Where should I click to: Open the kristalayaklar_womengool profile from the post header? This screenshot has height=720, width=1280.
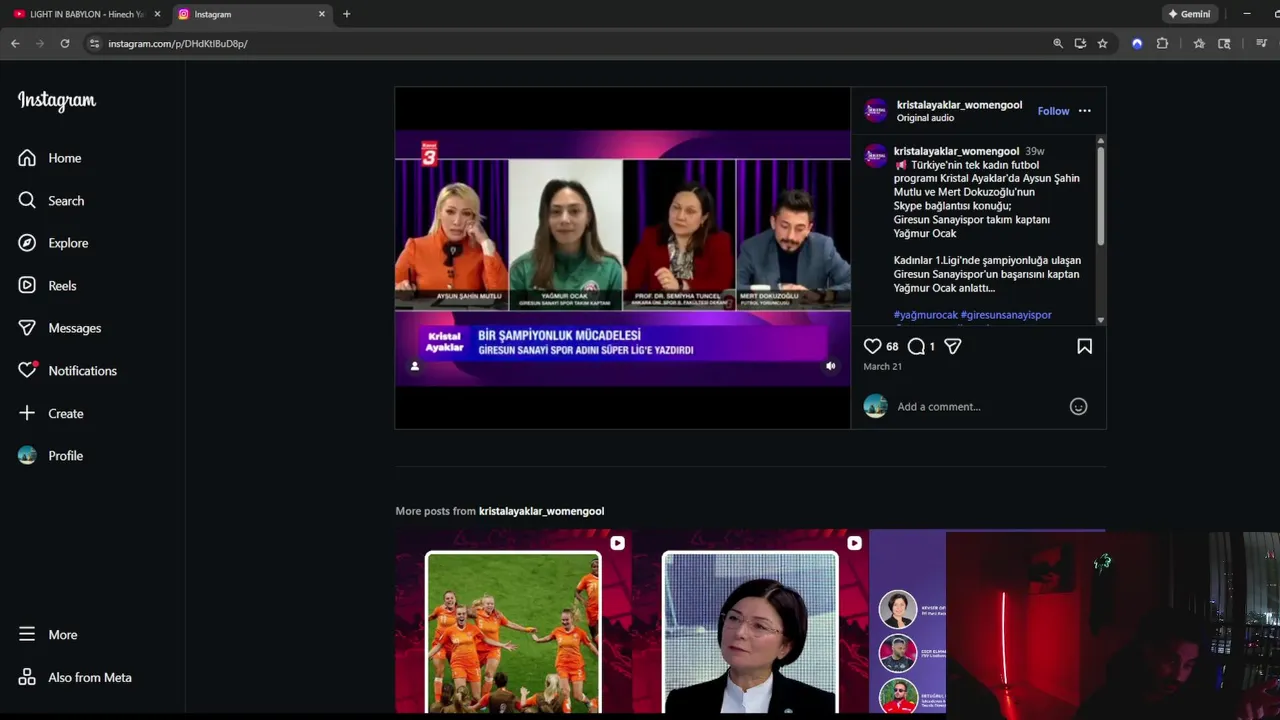(x=959, y=105)
